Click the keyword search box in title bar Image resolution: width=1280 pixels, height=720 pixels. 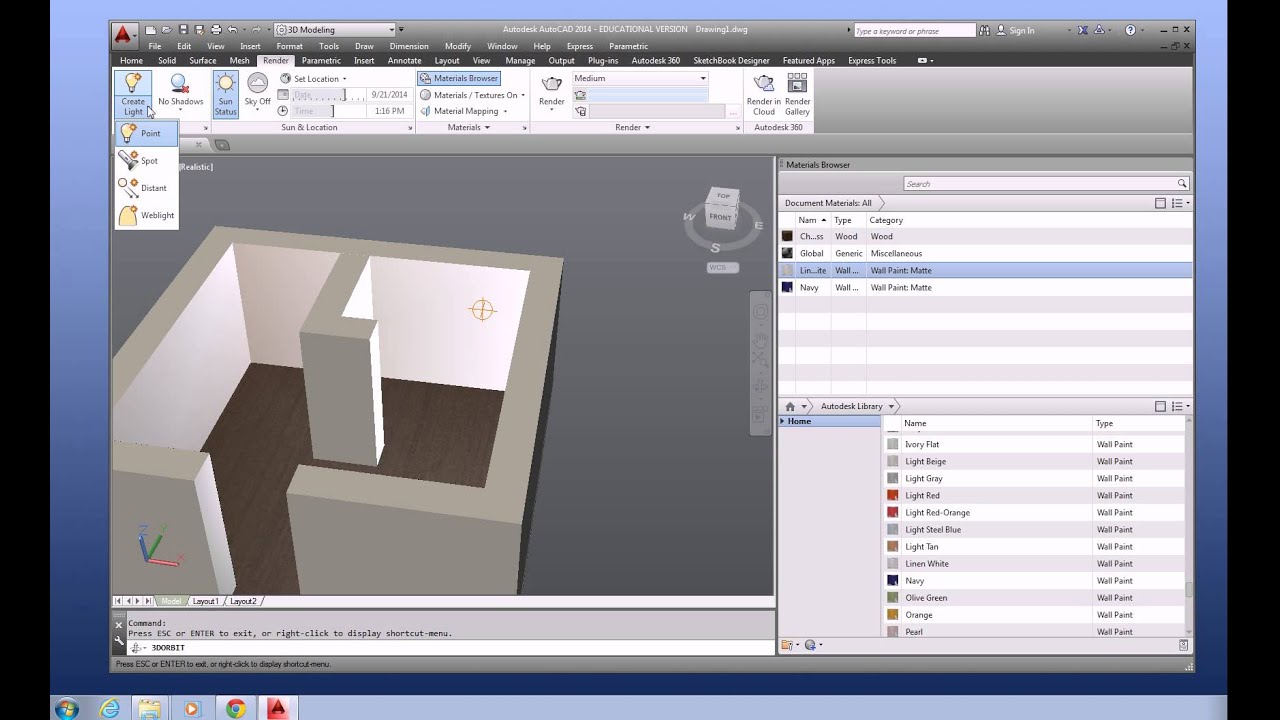point(914,31)
